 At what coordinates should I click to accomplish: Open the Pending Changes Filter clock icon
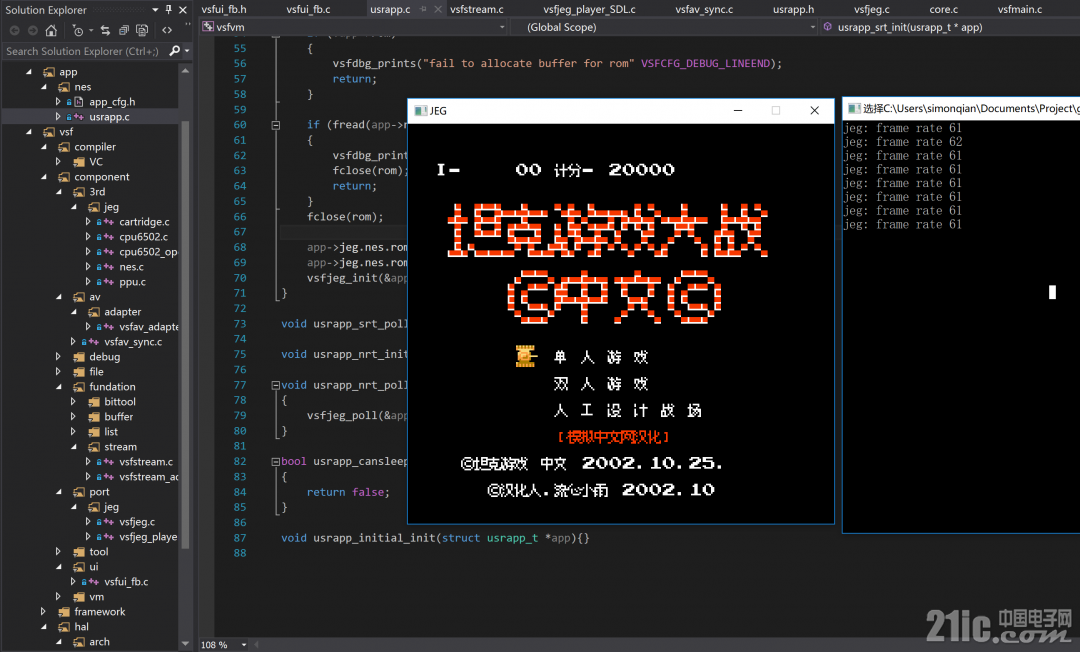78,30
